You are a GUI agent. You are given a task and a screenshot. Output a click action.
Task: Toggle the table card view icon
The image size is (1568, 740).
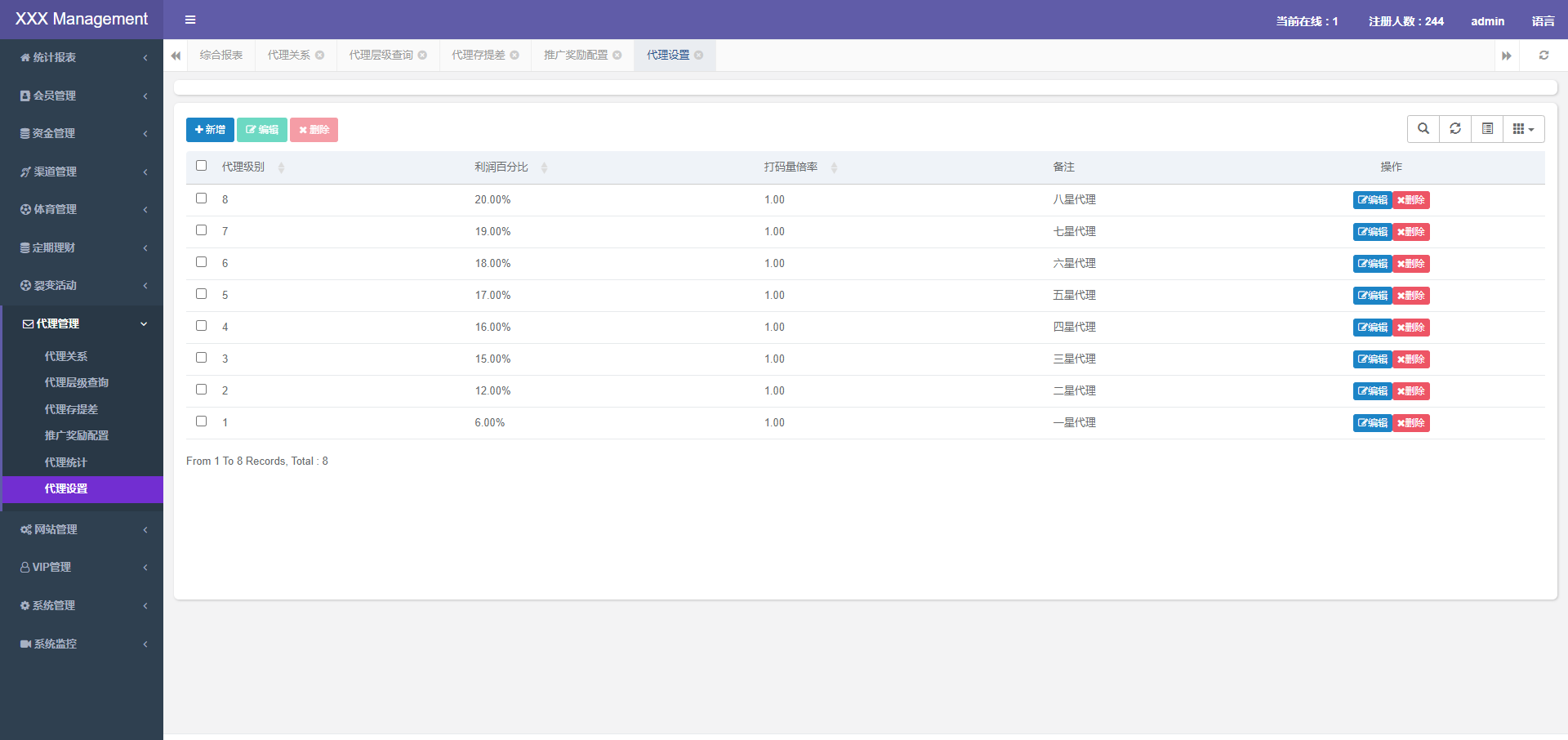(x=1487, y=129)
